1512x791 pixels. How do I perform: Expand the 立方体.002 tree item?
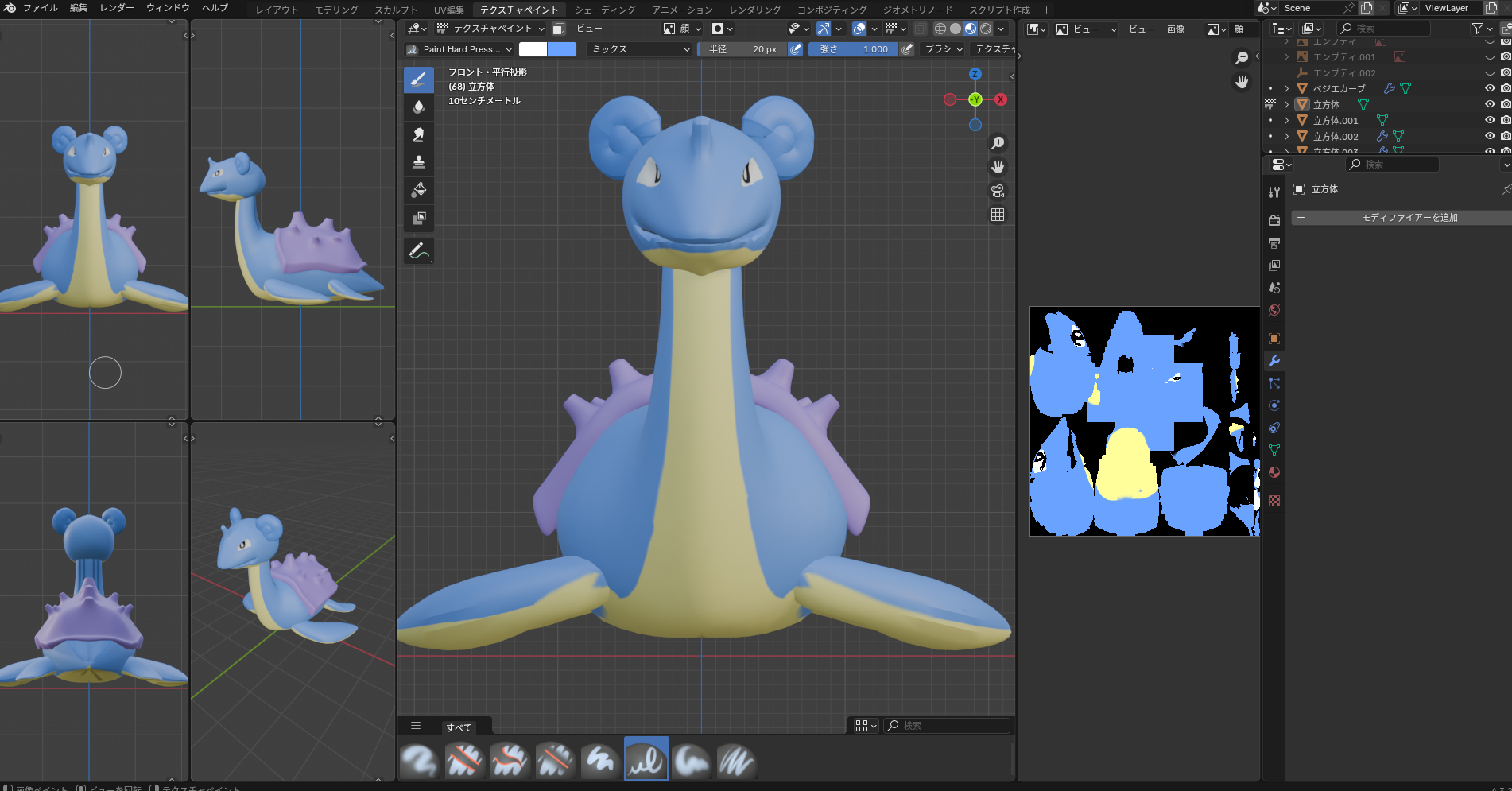(1286, 136)
